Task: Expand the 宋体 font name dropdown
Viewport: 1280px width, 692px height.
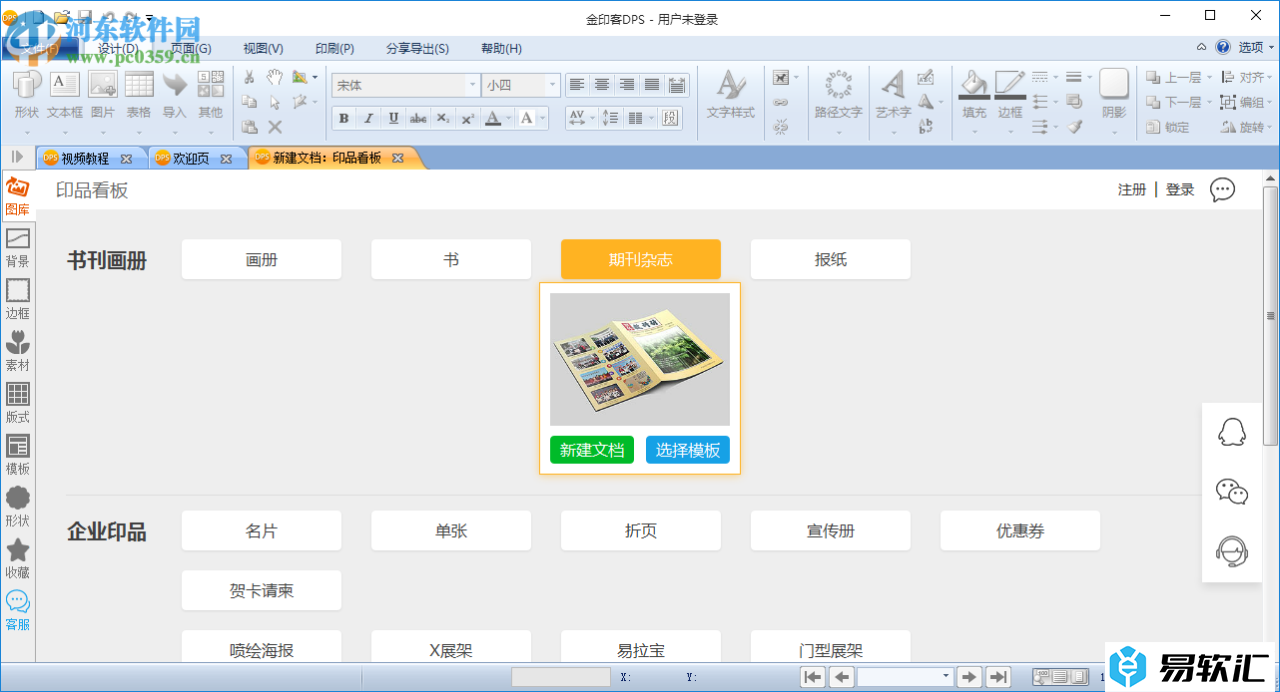Action: click(x=472, y=86)
